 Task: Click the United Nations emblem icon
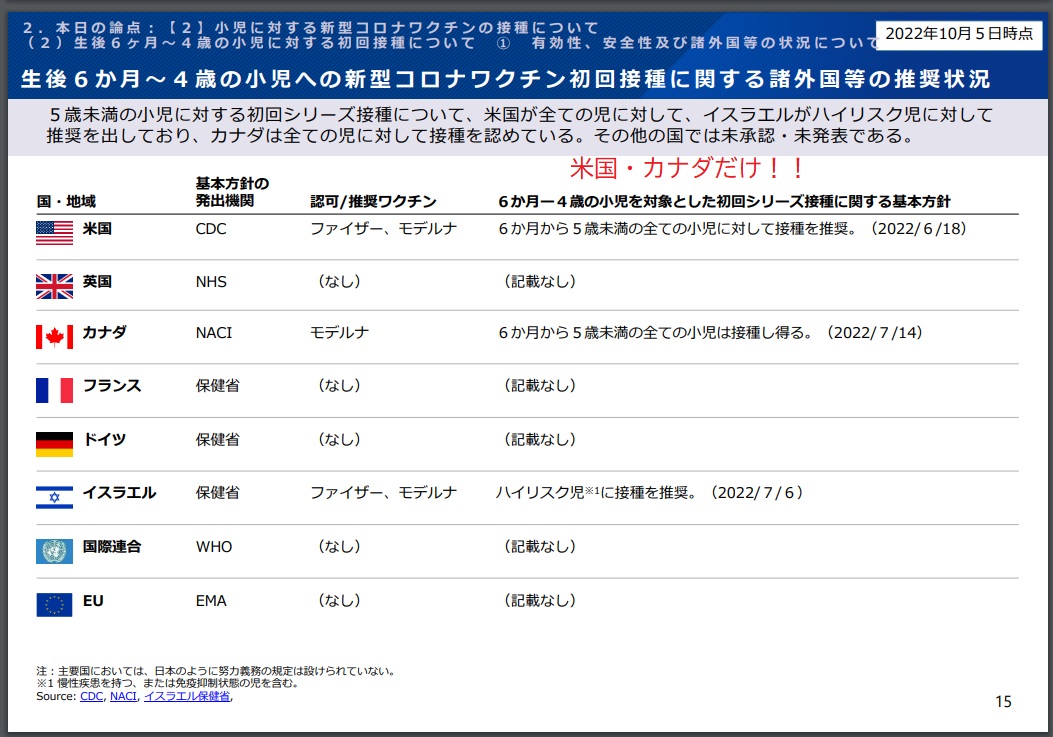tap(54, 551)
